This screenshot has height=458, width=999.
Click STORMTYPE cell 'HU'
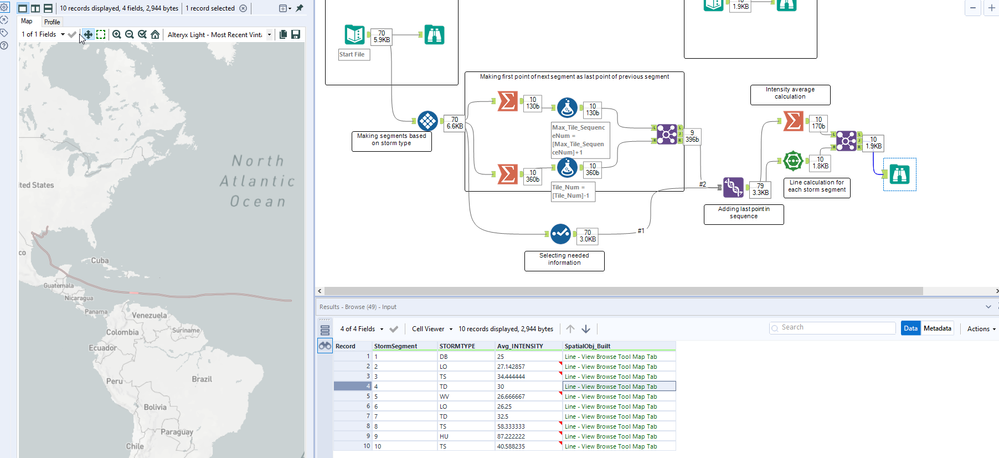click(466, 436)
